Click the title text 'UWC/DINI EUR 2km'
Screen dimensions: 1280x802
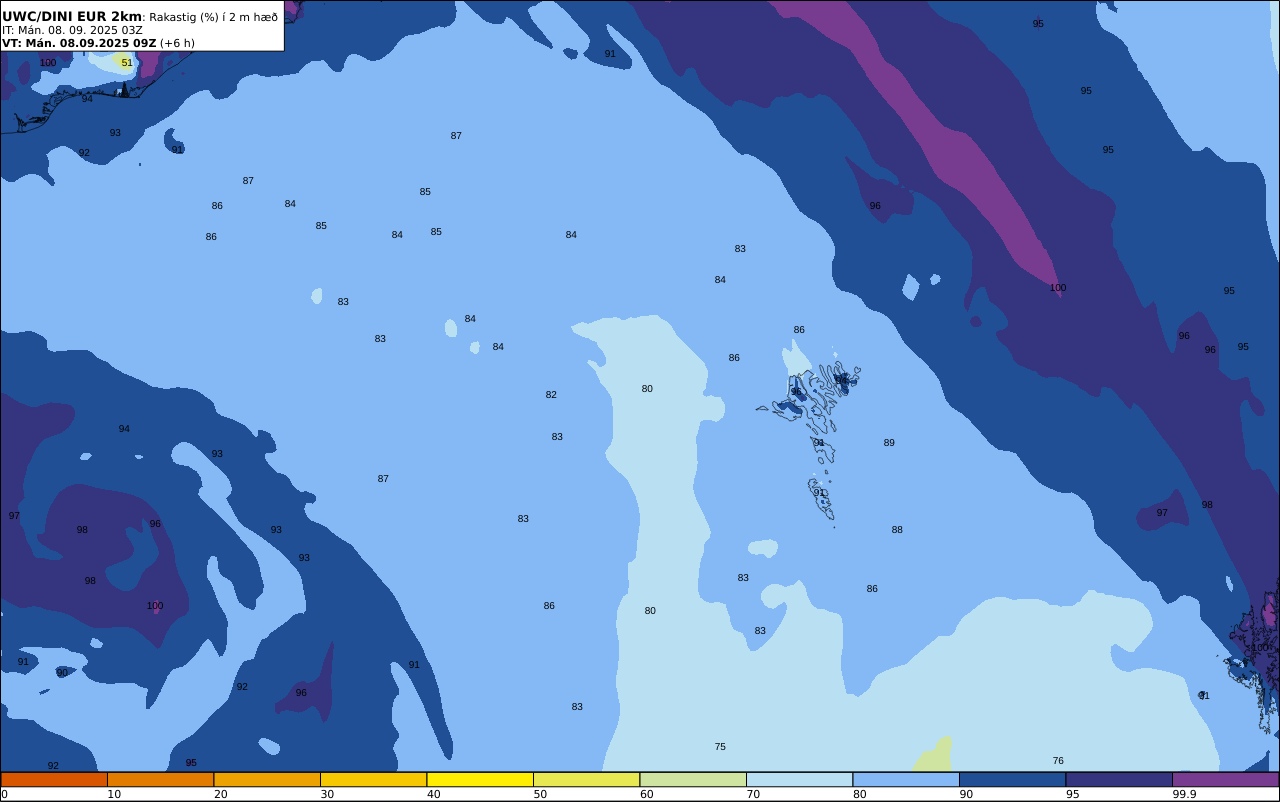tap(72, 16)
